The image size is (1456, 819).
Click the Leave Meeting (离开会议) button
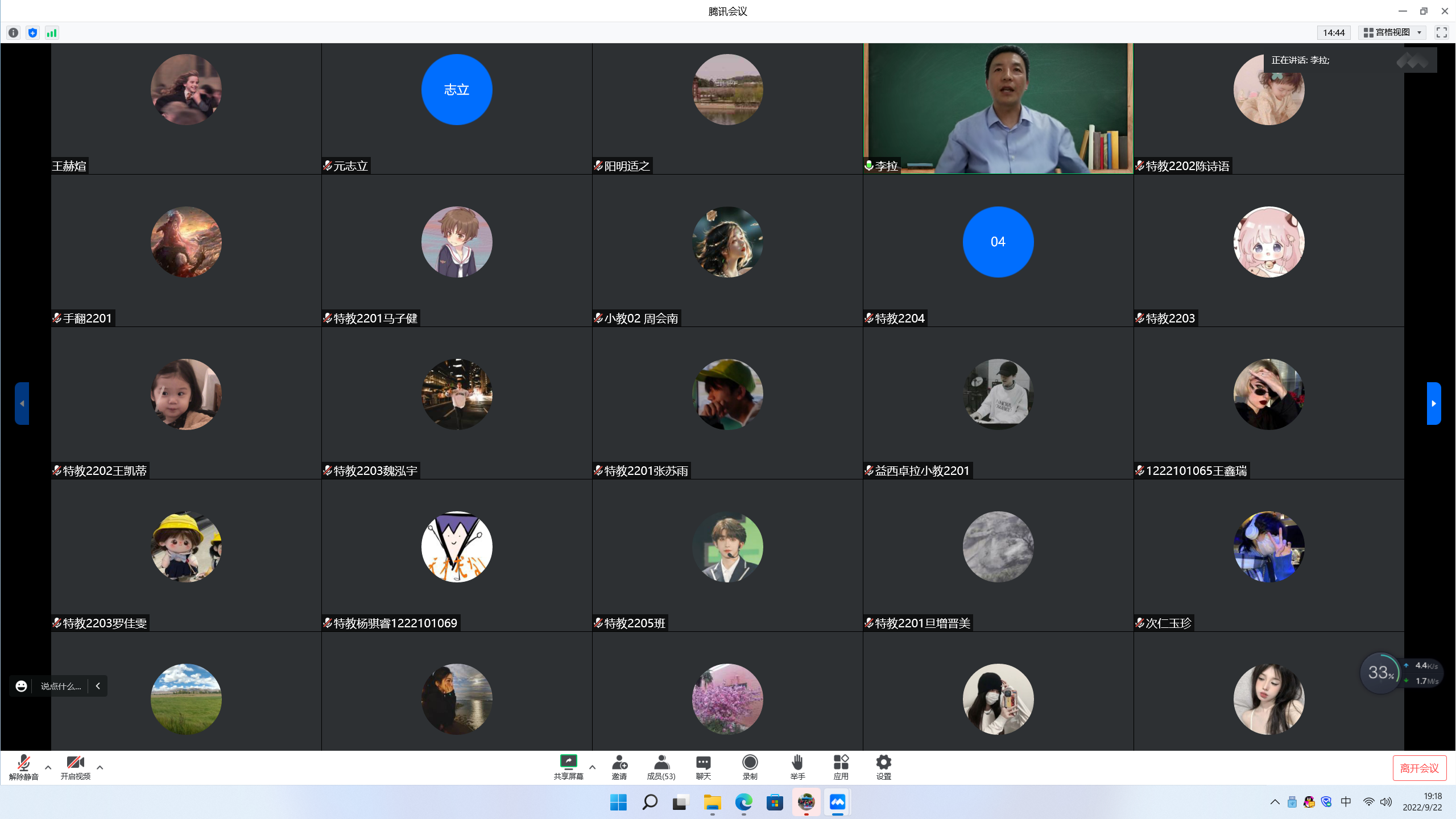tap(1419, 768)
